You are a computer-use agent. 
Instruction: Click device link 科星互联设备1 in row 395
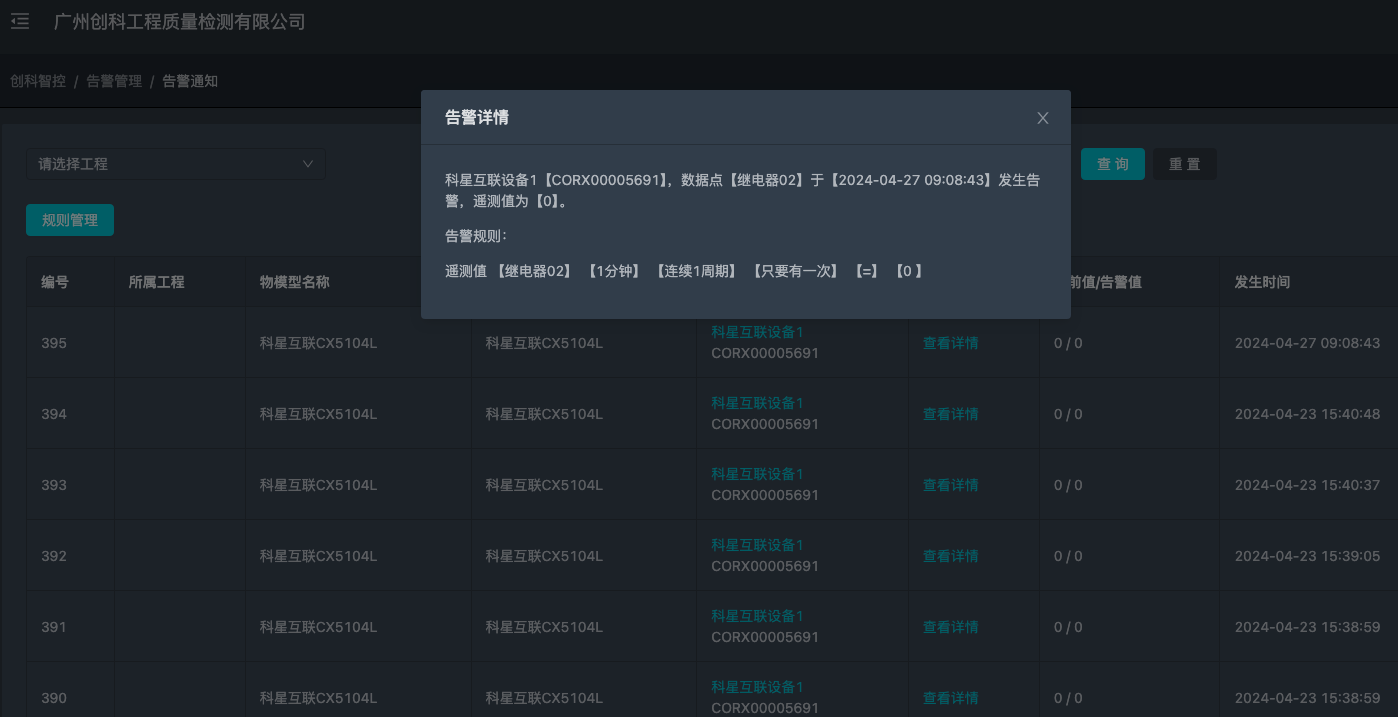(x=757, y=331)
